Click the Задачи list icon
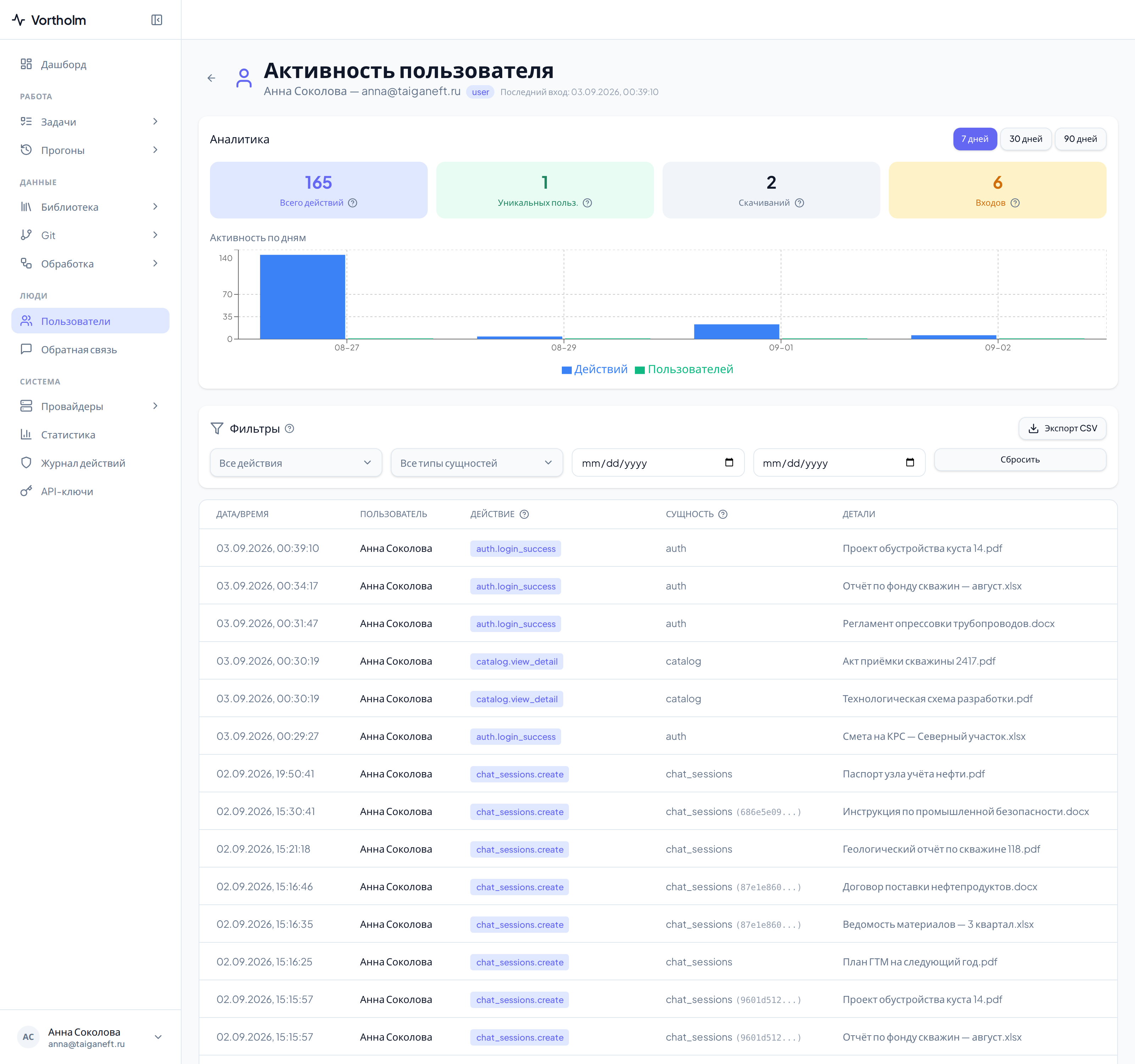This screenshot has height=1064, width=1135. 26,121
